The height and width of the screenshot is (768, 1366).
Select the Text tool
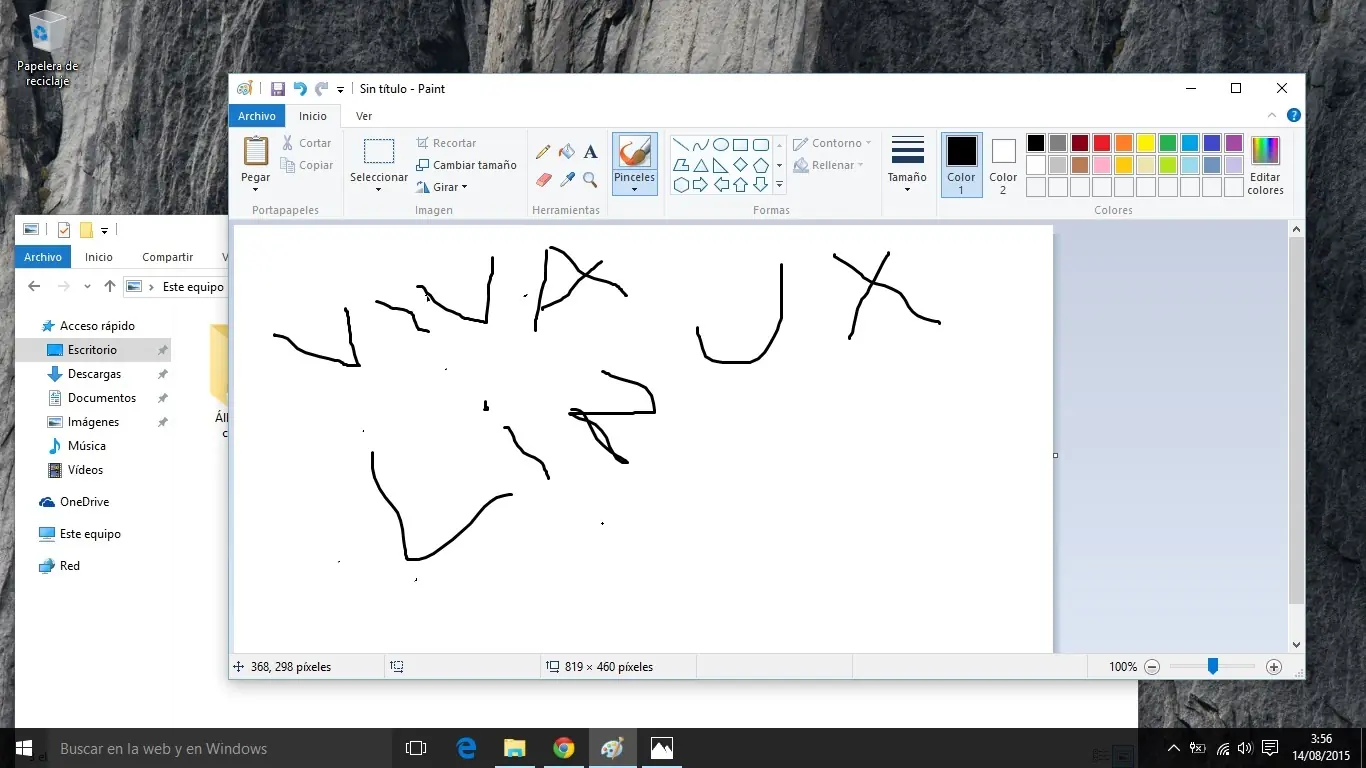click(x=590, y=152)
